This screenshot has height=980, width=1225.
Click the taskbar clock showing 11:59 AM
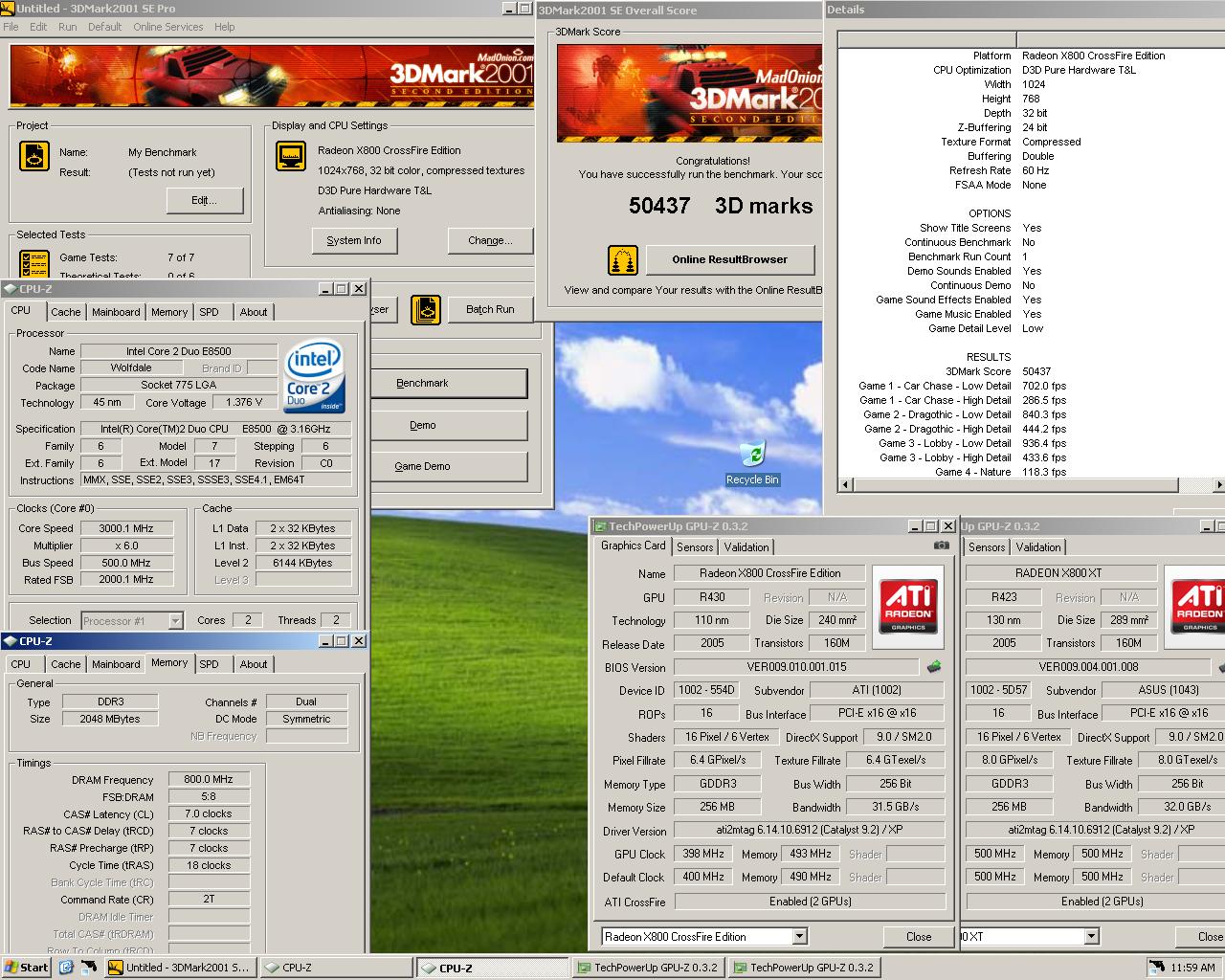[1192, 968]
